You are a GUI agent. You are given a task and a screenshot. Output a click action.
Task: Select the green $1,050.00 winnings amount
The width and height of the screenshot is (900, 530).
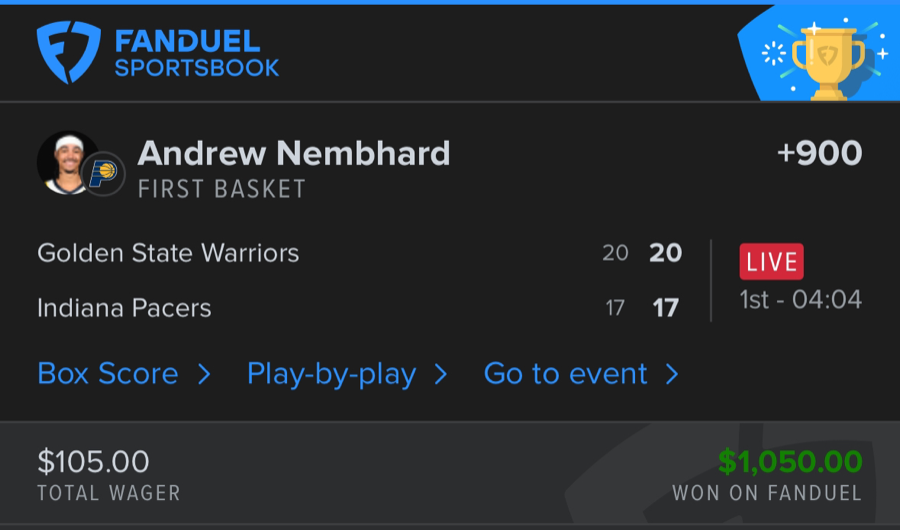tap(790, 461)
